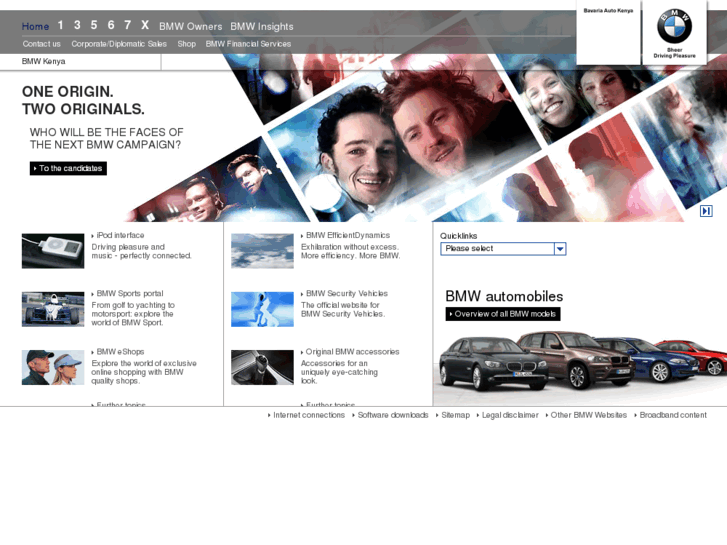This screenshot has width=727, height=545.
Task: Open Broadband content footer link
Action: (673, 415)
